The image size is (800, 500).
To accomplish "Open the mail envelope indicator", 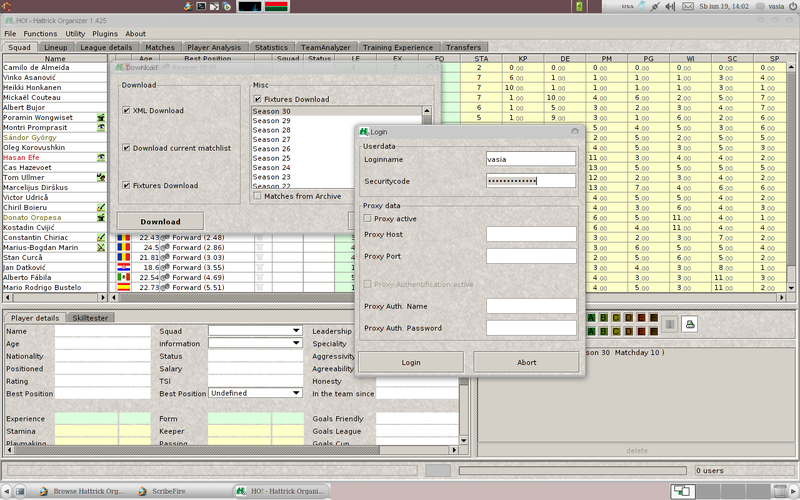I will point(688,6).
